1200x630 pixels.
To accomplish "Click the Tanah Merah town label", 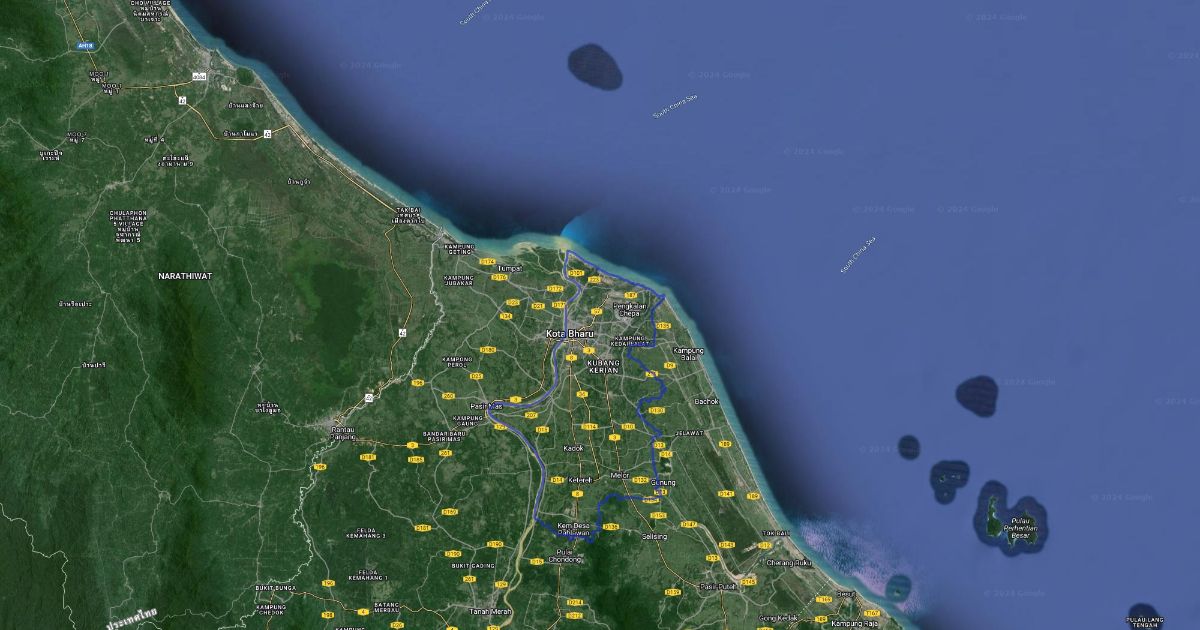I will [490, 611].
